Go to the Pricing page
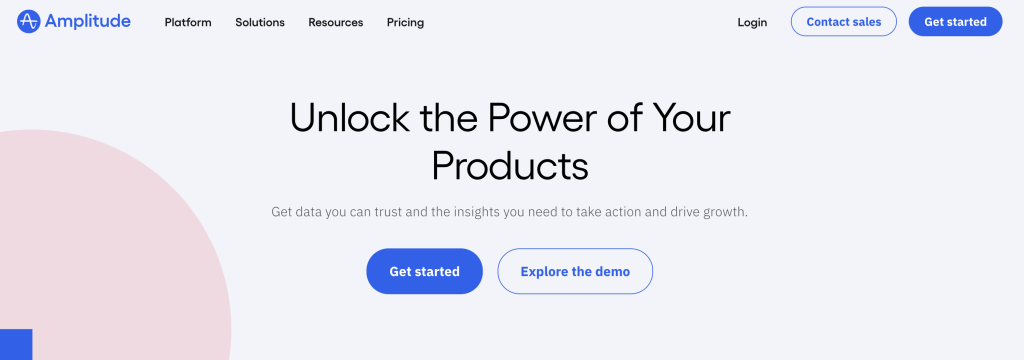The width and height of the screenshot is (1024, 360). point(405,22)
